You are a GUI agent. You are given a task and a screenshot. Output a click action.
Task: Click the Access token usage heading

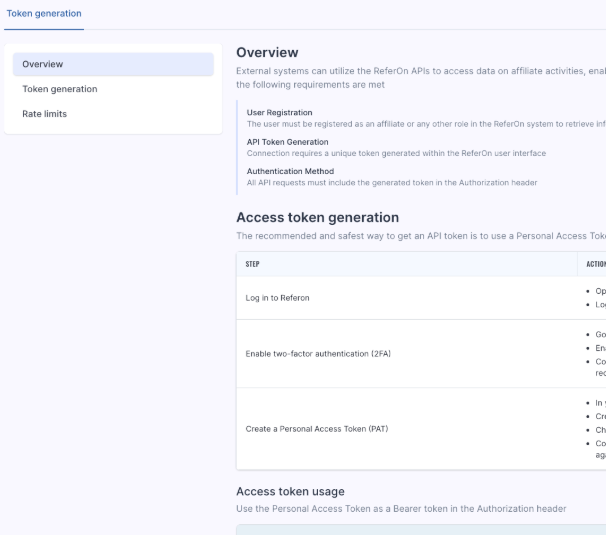point(290,491)
